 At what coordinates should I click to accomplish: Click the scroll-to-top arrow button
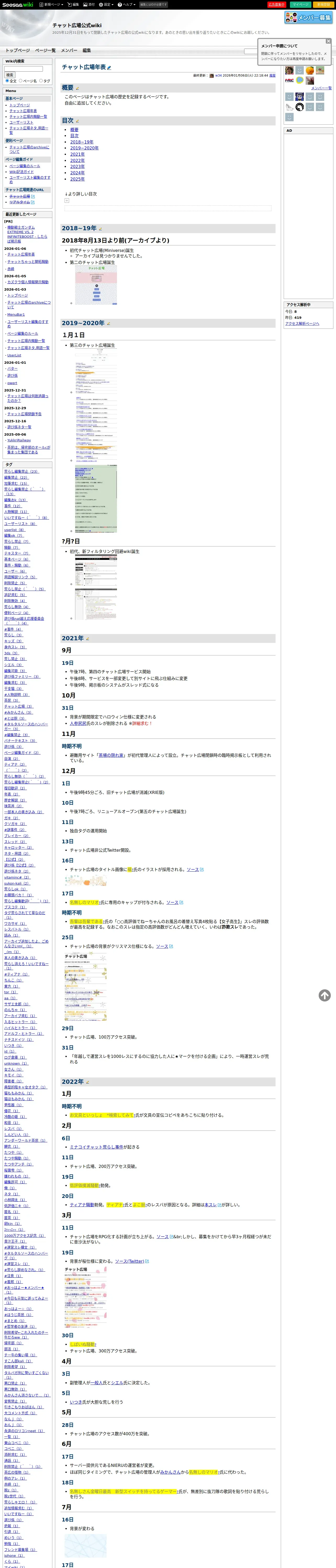[x=324, y=995]
